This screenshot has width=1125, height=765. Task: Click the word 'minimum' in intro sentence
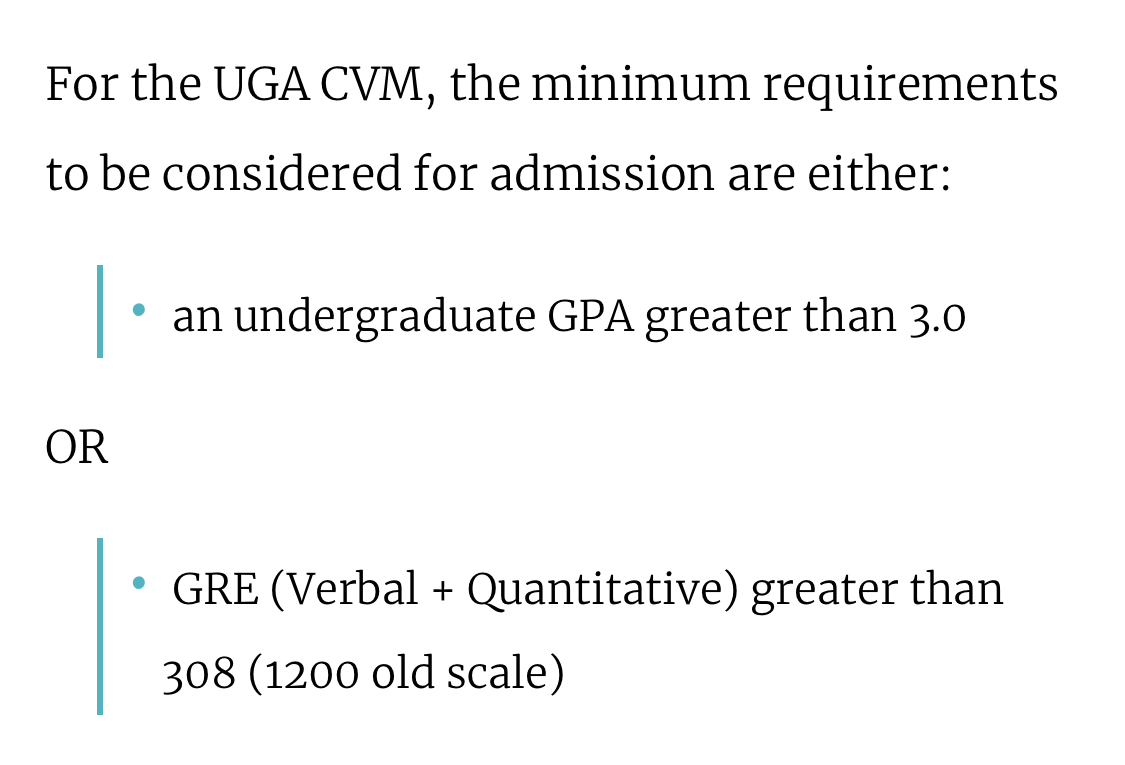click(640, 84)
